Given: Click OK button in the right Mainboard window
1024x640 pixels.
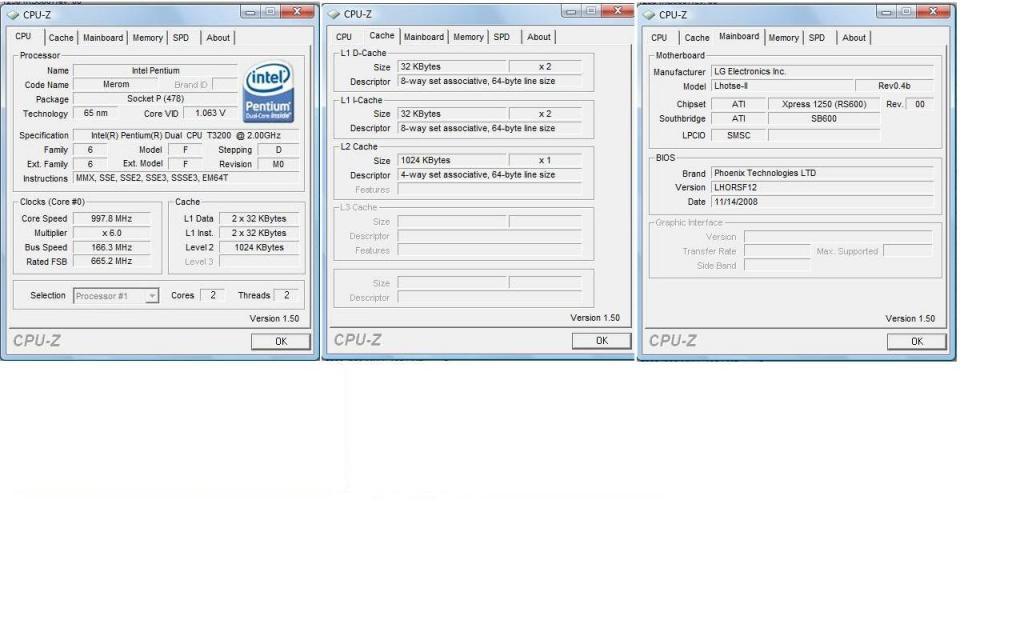Looking at the screenshot, I should click(x=917, y=342).
